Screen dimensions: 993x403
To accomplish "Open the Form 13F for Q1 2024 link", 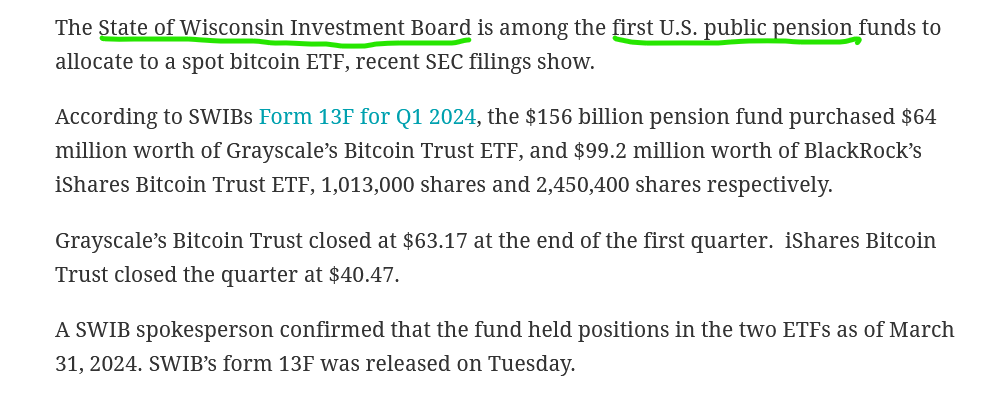I will (367, 117).
